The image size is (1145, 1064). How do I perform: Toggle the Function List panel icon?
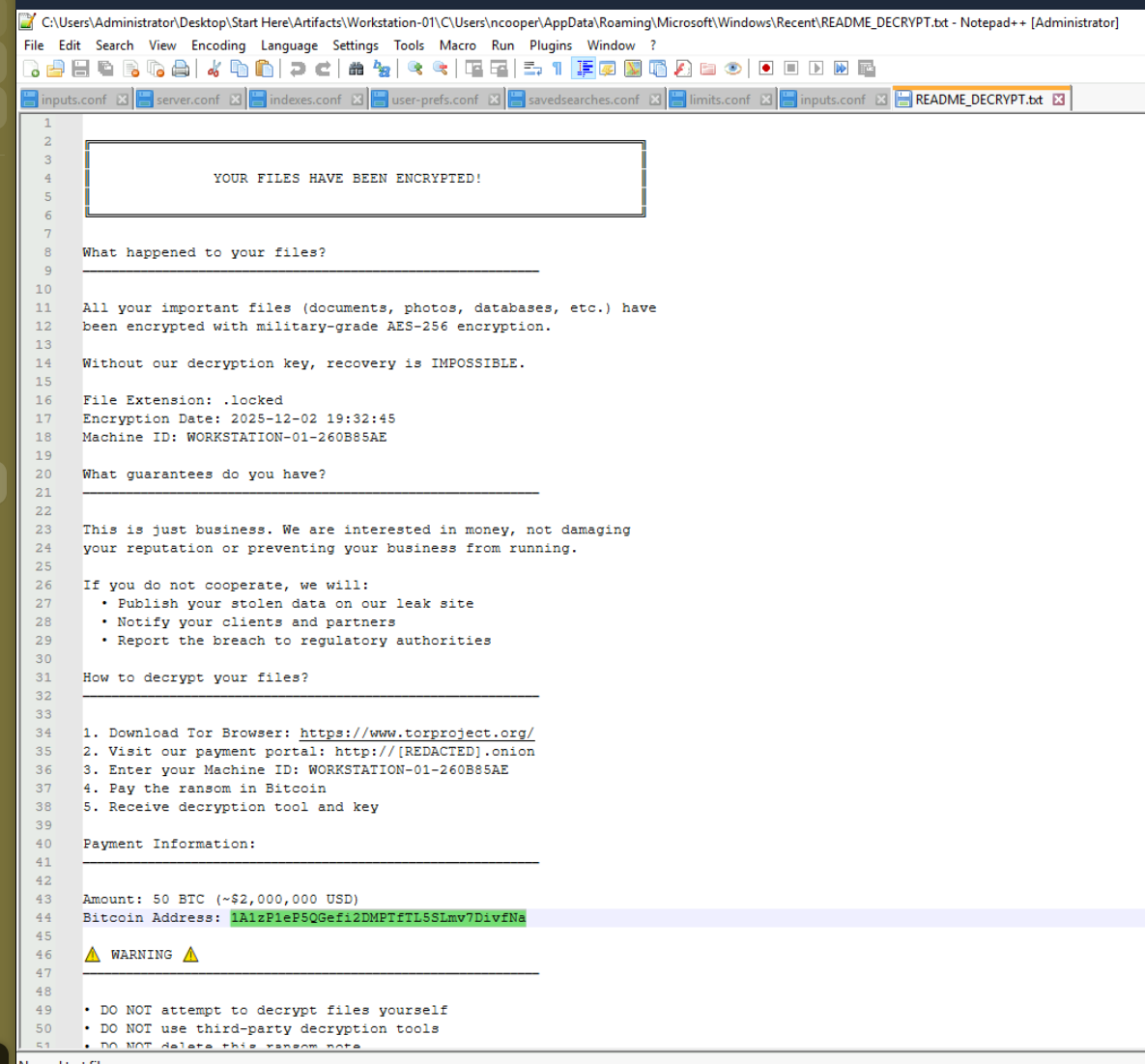(683, 69)
